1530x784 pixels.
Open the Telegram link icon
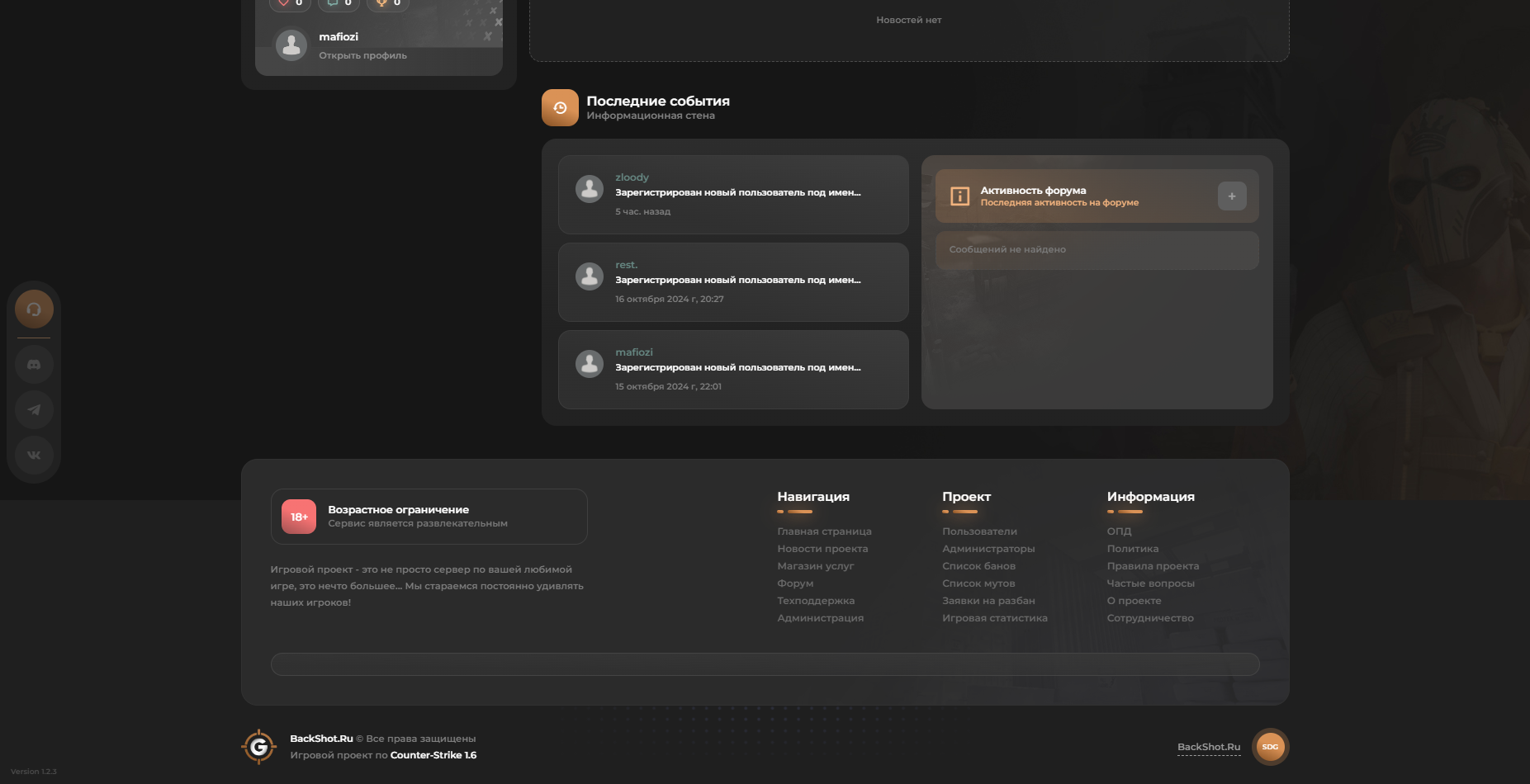coord(34,410)
